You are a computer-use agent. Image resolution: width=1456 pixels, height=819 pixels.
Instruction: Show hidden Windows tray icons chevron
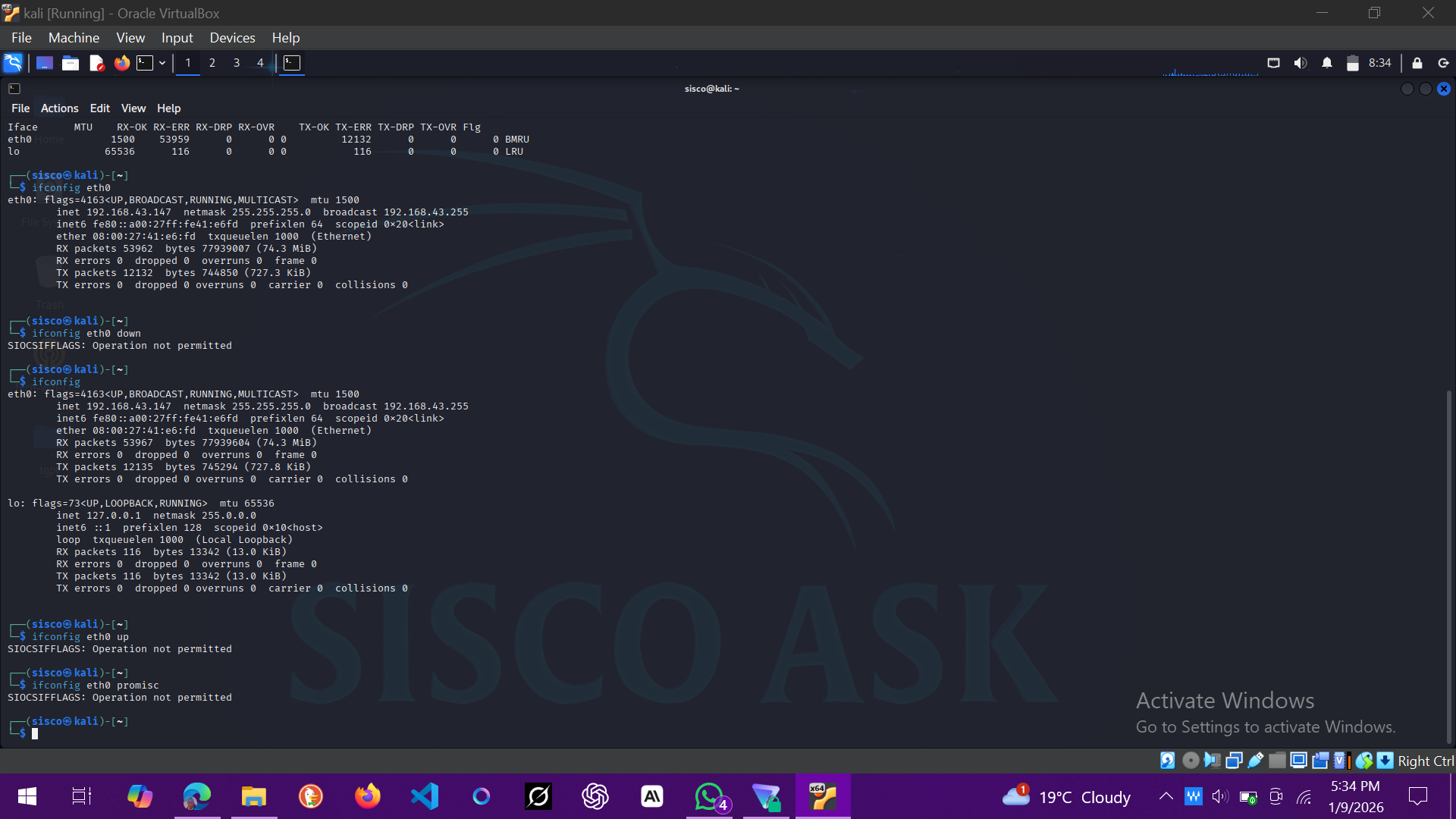tap(1166, 796)
